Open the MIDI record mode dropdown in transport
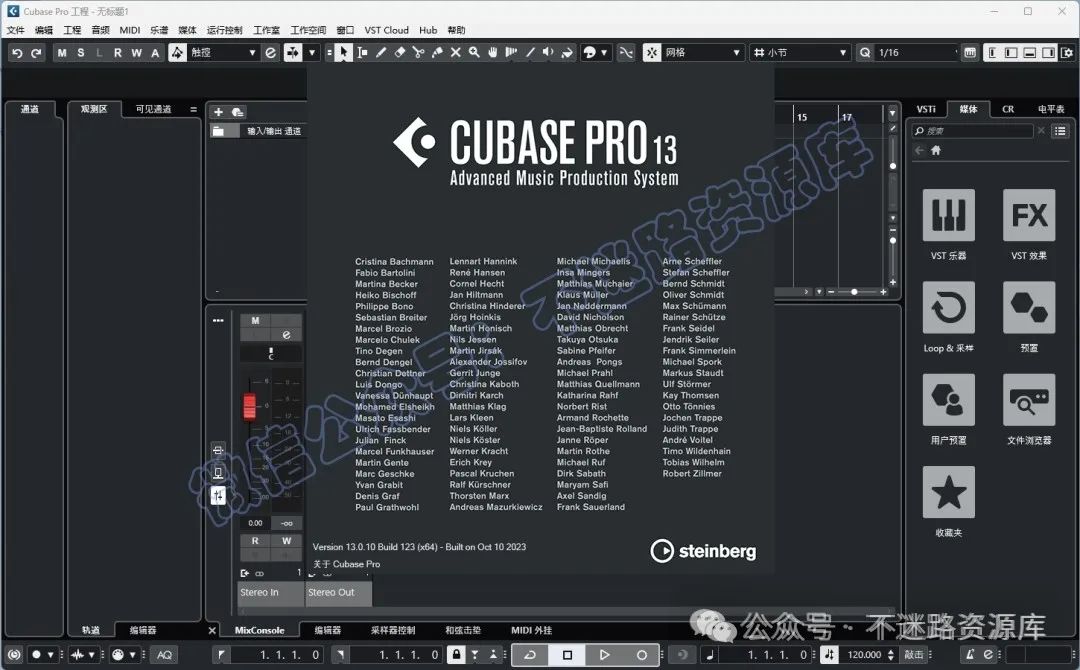The height and width of the screenshot is (670, 1080). coord(132,655)
